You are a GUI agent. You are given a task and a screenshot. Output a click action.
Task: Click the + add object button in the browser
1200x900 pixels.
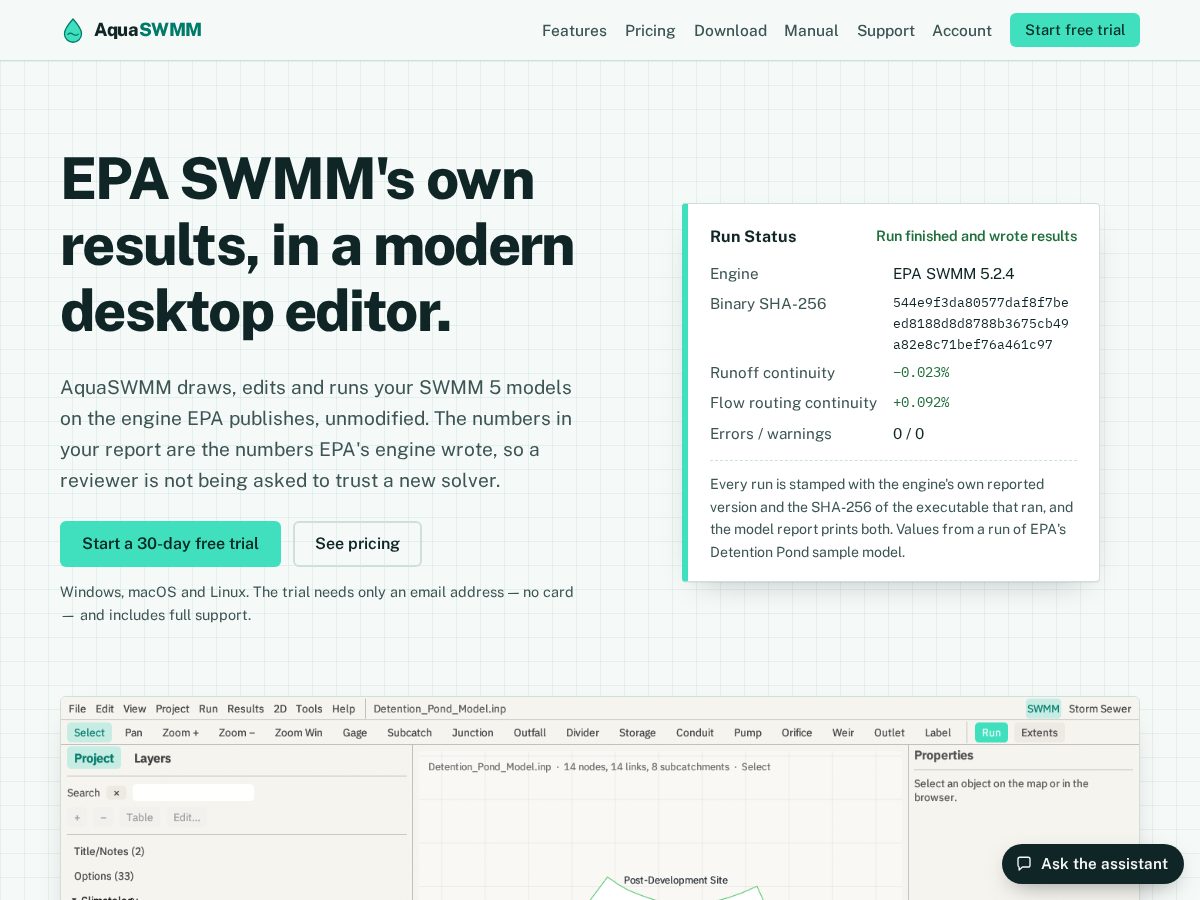77,817
